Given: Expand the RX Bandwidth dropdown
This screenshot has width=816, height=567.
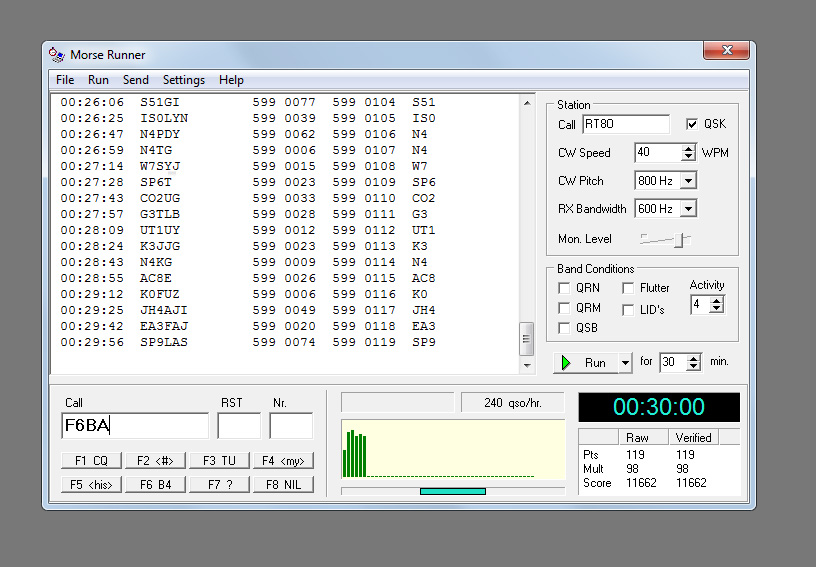Looking at the screenshot, I should click(x=688, y=209).
